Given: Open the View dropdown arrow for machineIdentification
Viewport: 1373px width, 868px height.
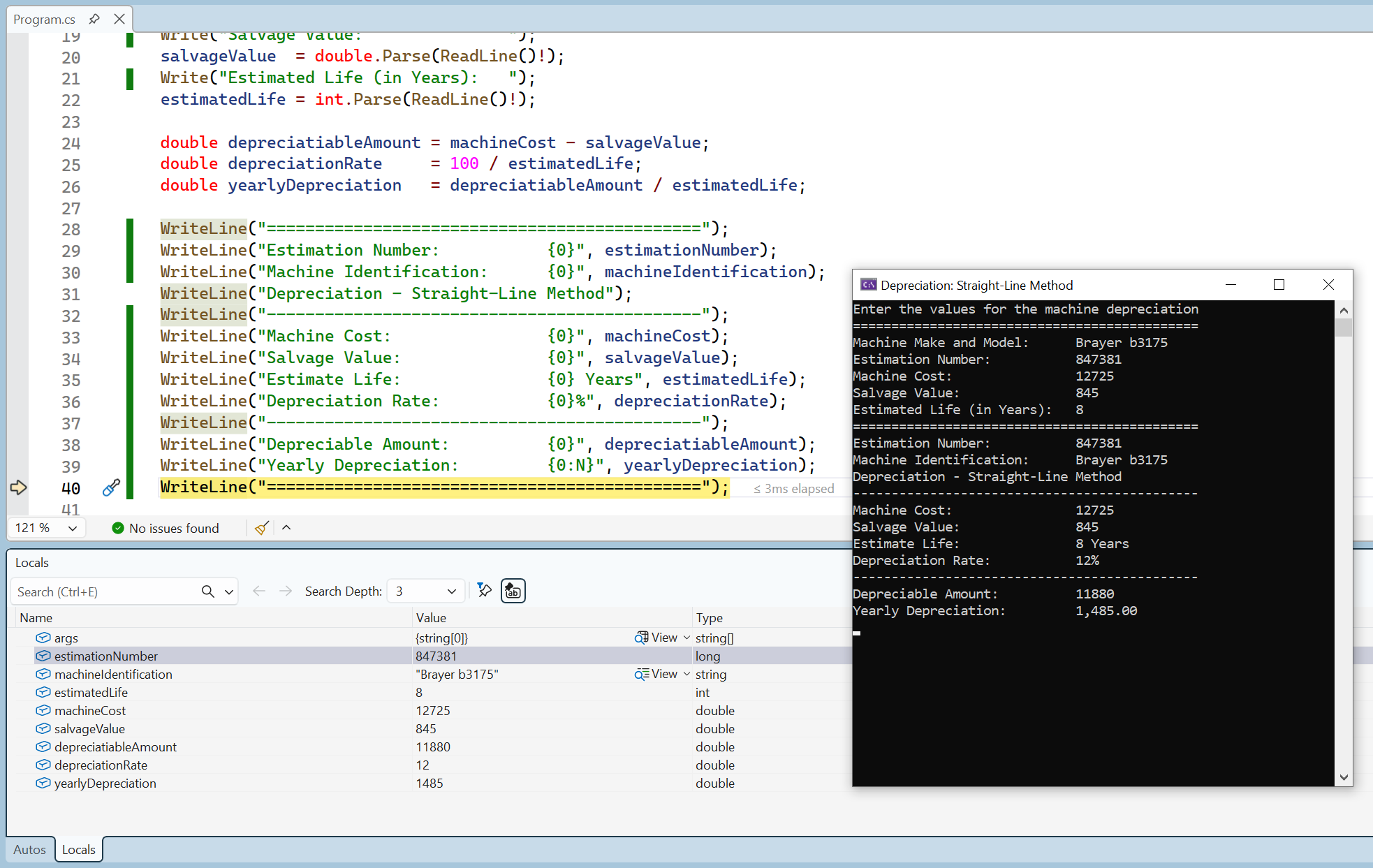Looking at the screenshot, I should [686, 674].
